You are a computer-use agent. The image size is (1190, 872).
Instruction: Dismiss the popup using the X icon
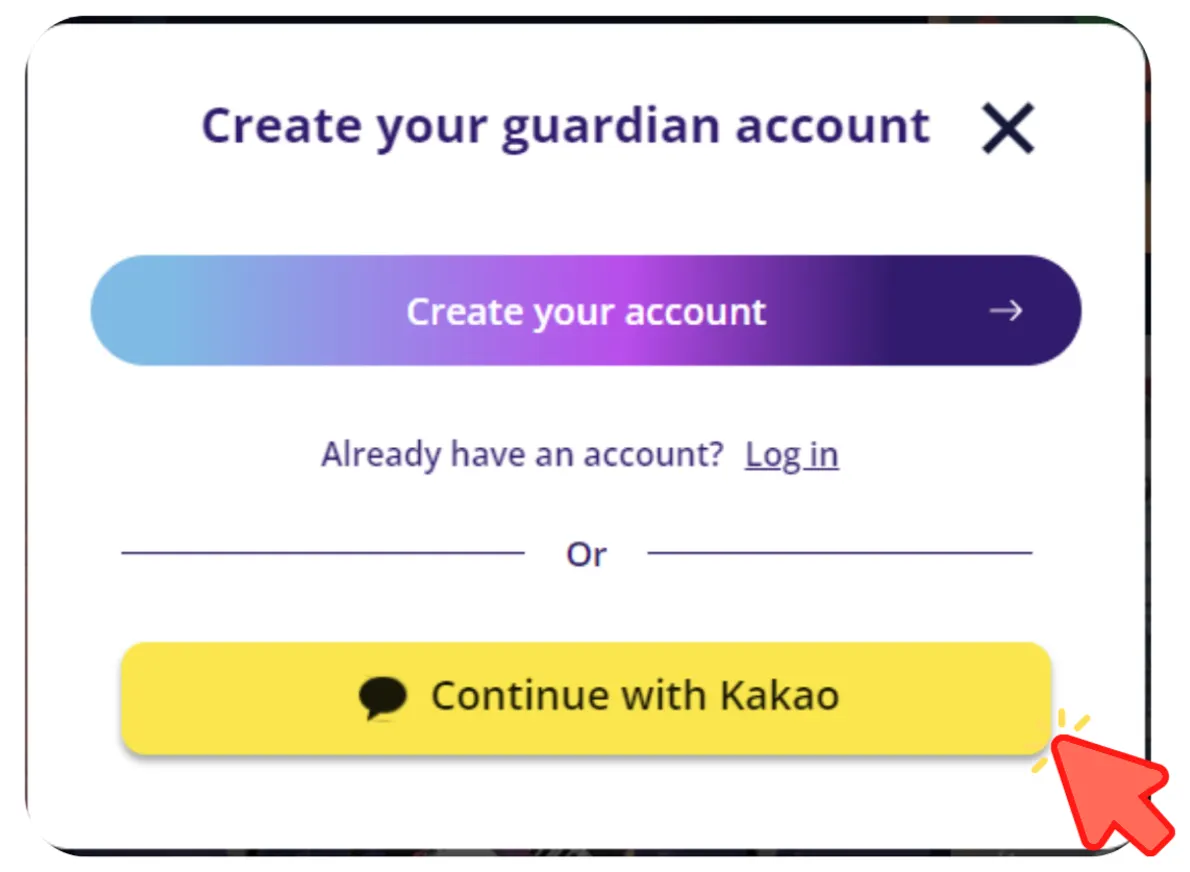pyautogui.click(x=1008, y=128)
